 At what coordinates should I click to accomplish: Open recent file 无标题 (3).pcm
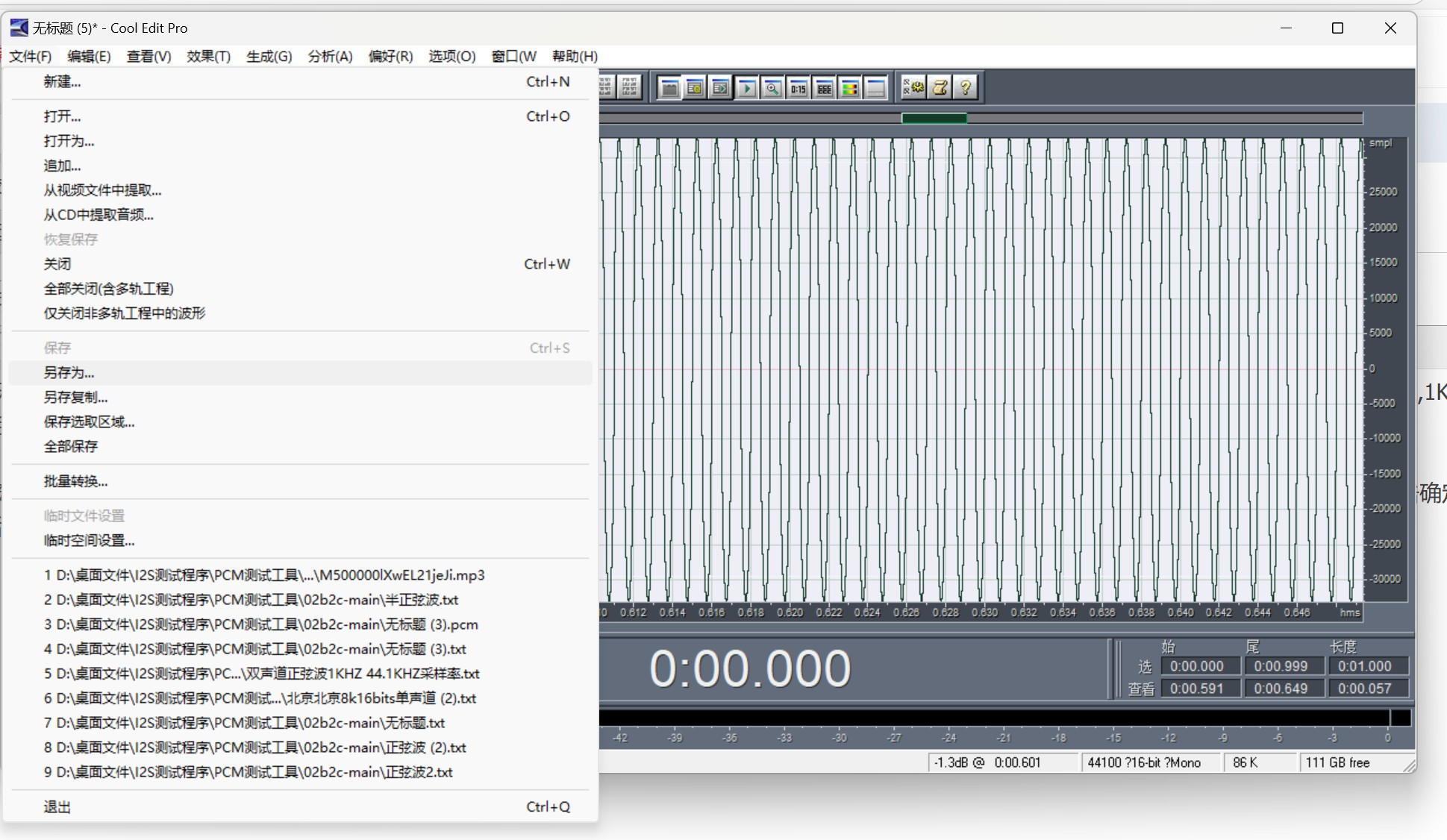tap(300, 624)
